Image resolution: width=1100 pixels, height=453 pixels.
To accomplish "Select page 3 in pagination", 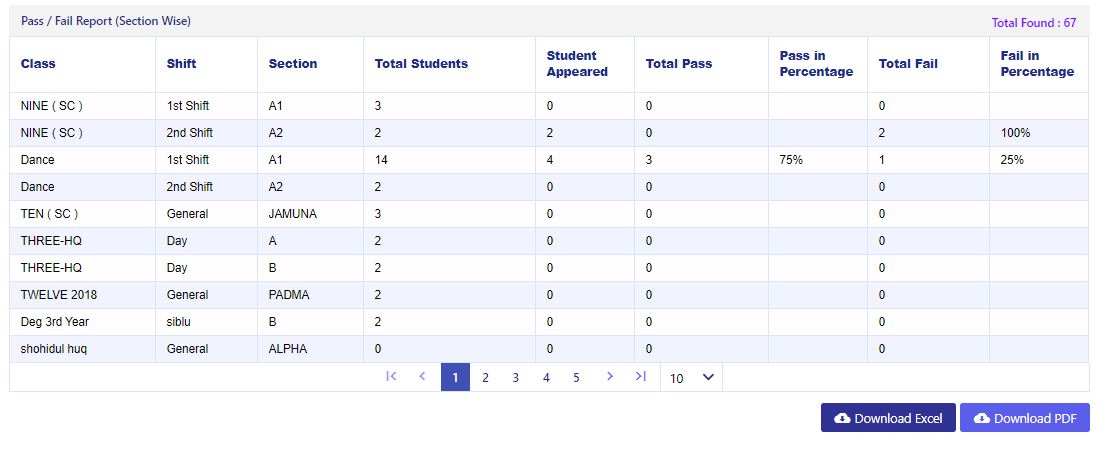I will point(516,377).
